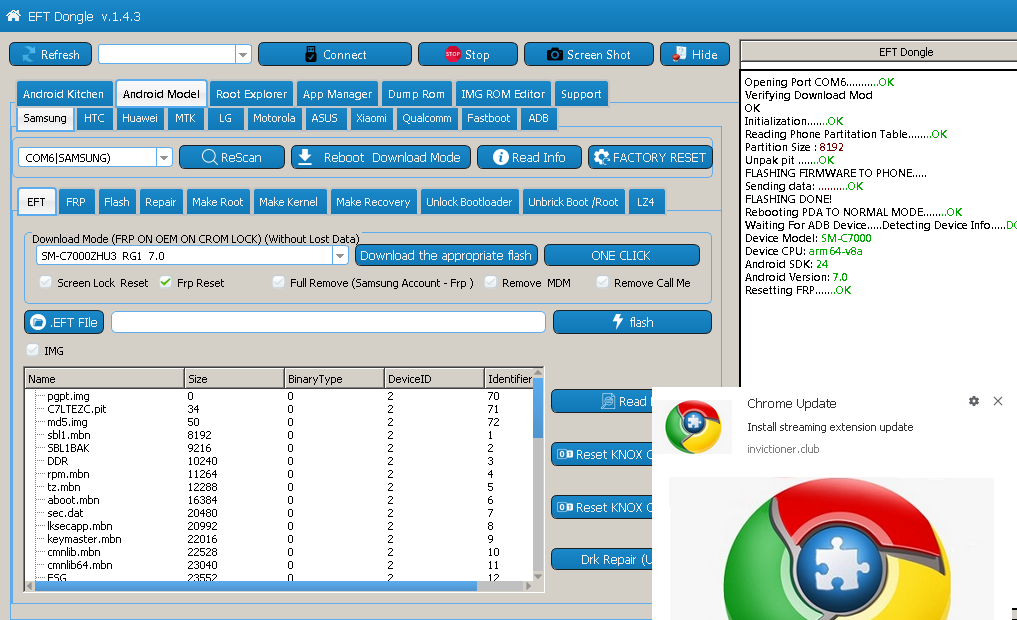Enable the Screen Lock Reset checkbox
Viewport: 1017px width, 620px height.
[x=45, y=282]
